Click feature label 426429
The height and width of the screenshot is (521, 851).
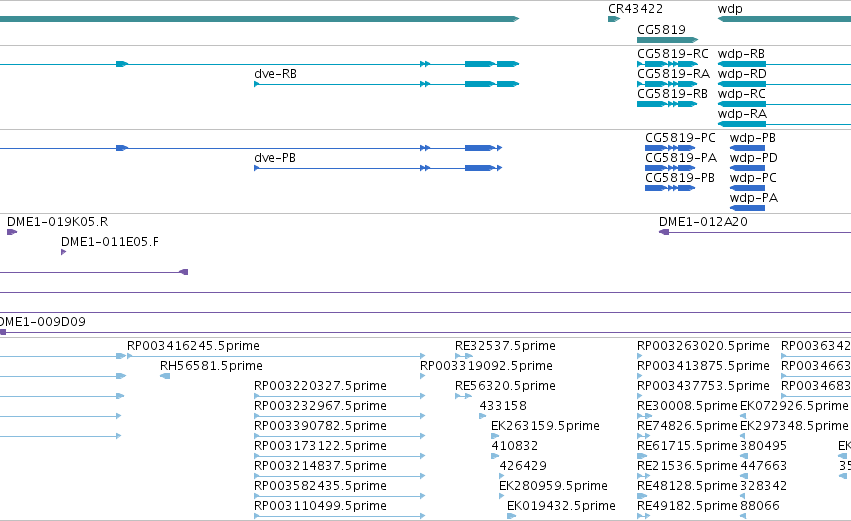pos(523,466)
